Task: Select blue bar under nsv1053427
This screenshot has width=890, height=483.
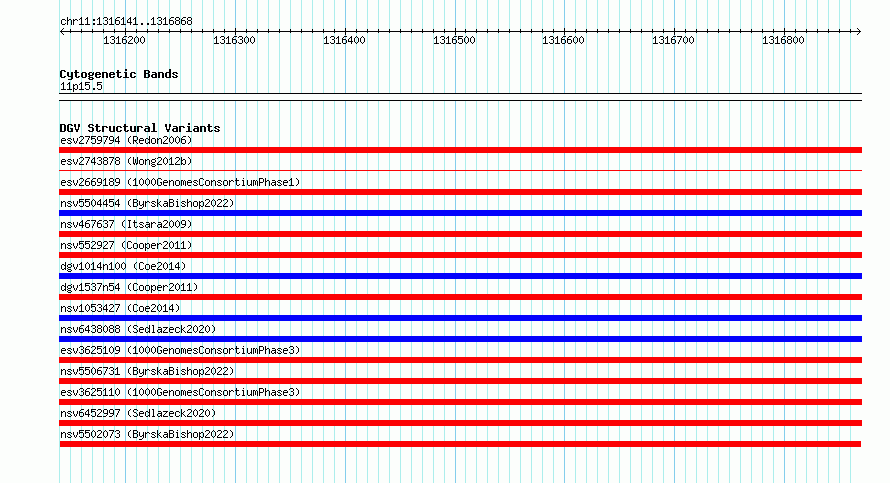Action: [460, 318]
